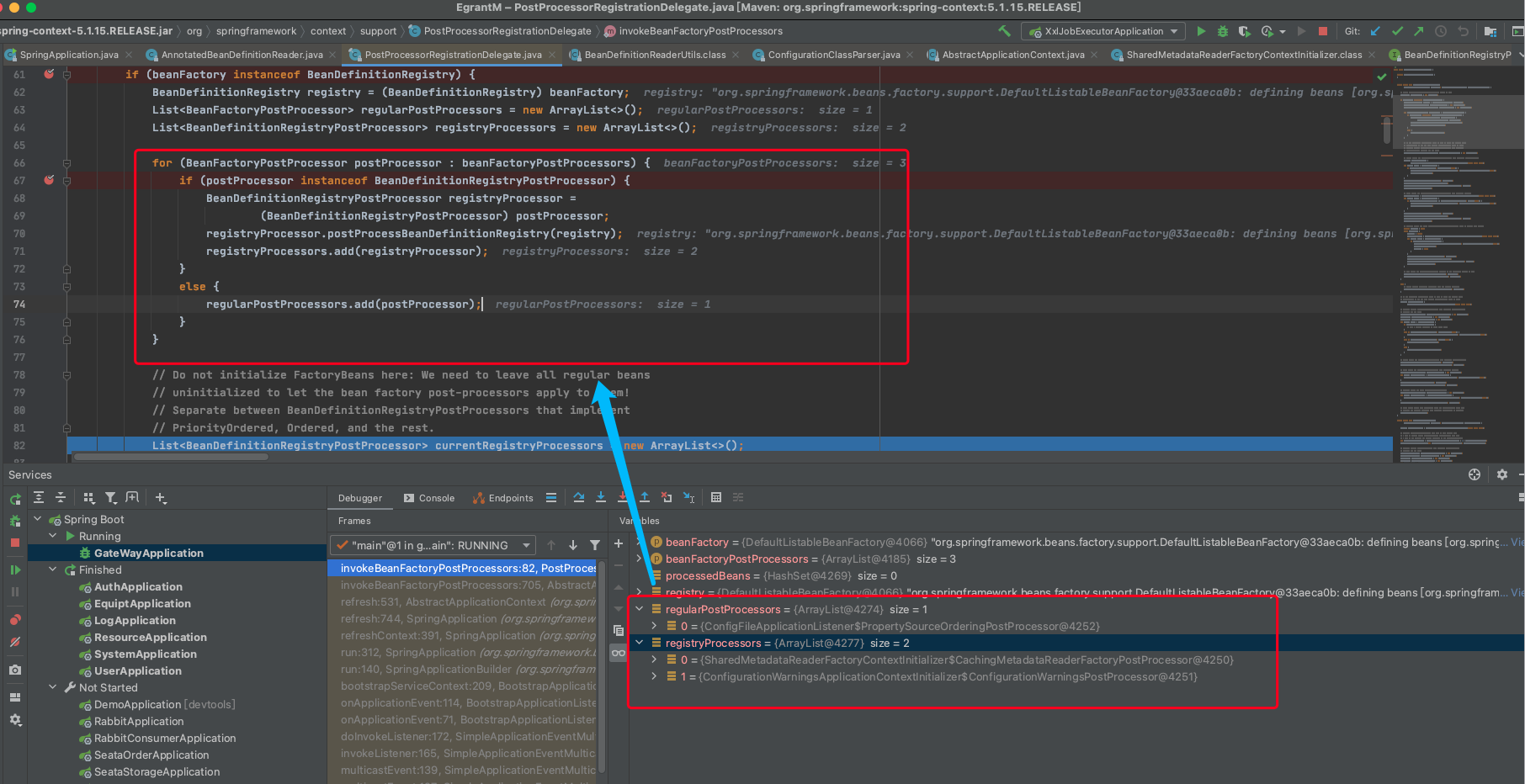The height and width of the screenshot is (784, 1525).
Task: Toggle the breakpoint on line 61
Action: 49,74
